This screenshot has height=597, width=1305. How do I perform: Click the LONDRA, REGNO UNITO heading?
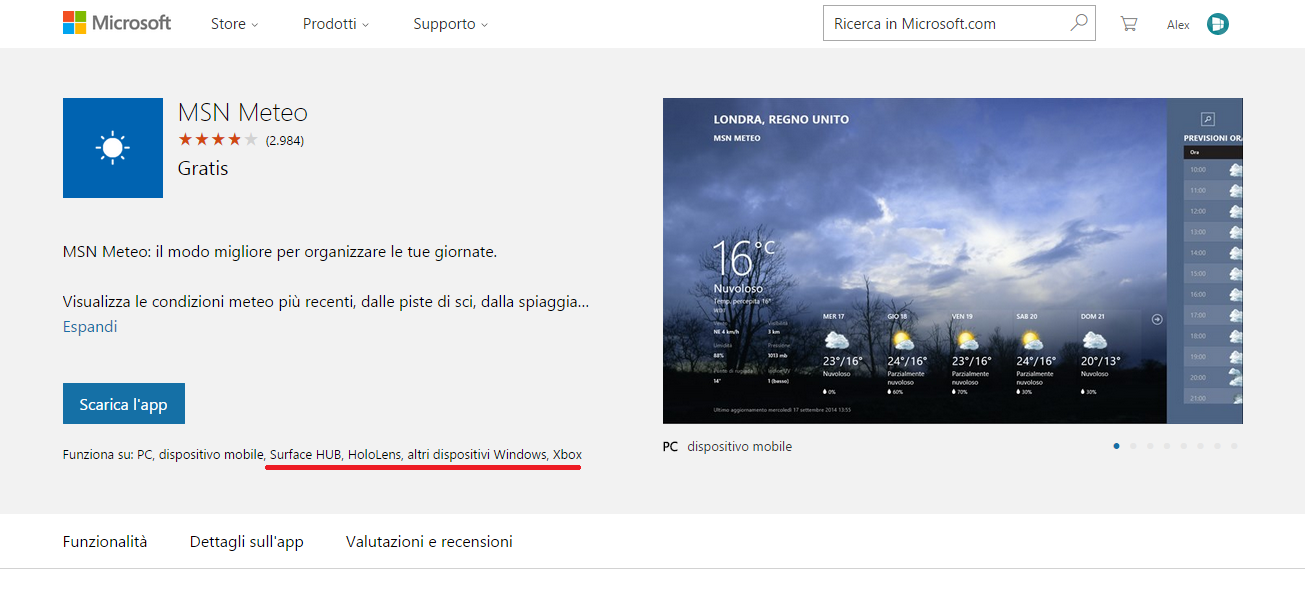781,119
